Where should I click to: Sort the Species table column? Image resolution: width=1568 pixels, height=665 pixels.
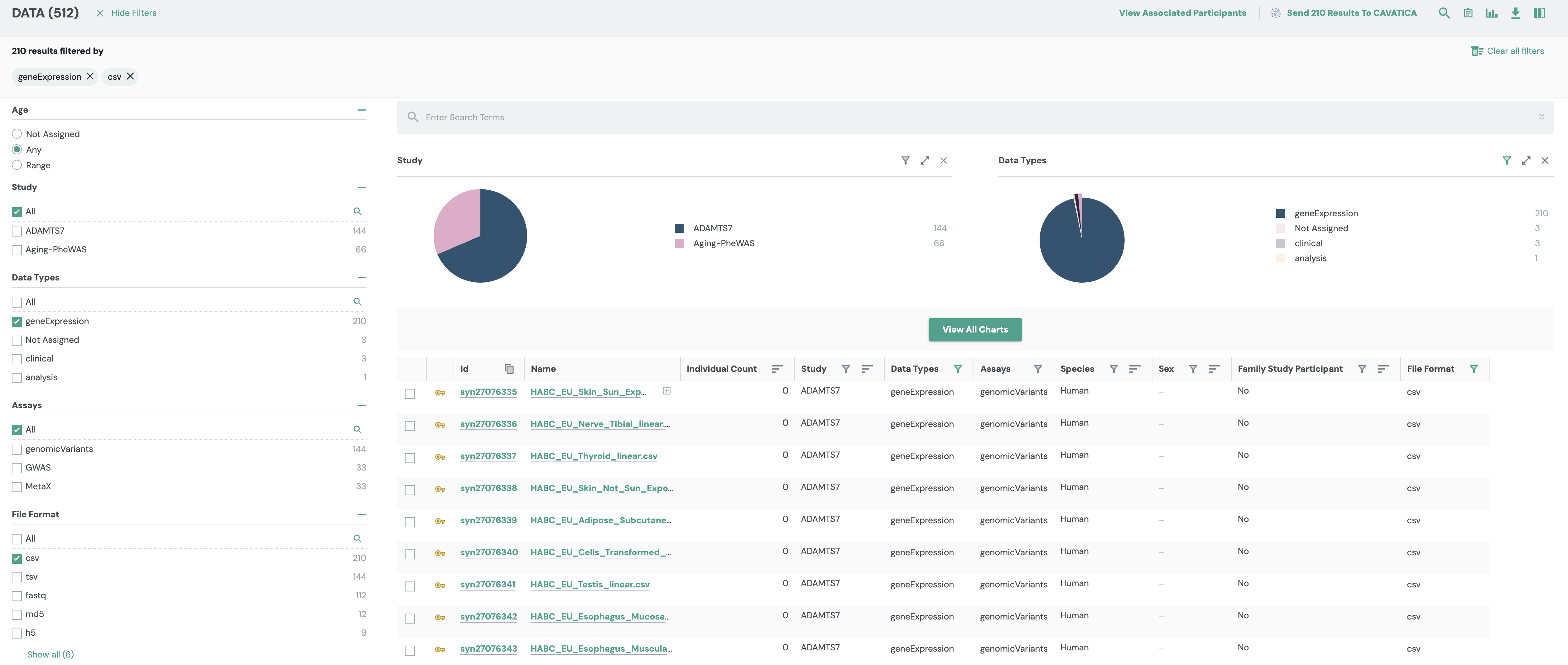1135,369
